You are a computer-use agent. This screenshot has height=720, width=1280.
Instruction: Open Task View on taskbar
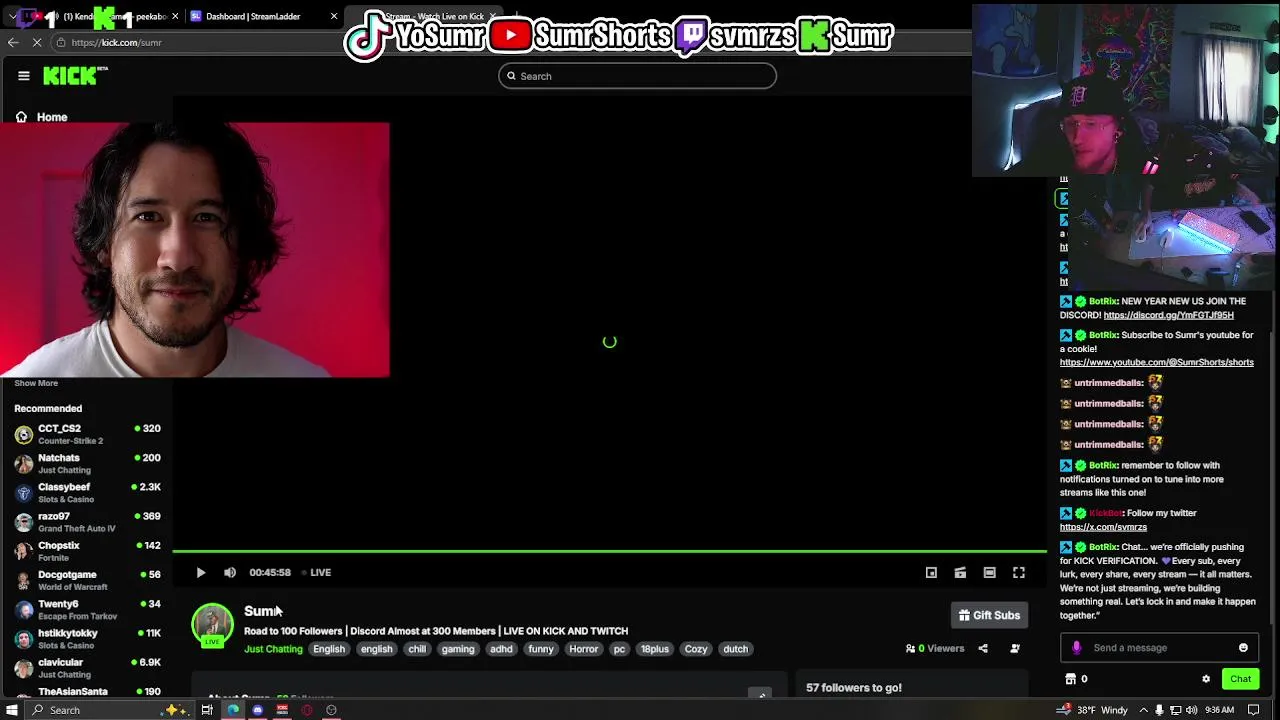[207, 710]
